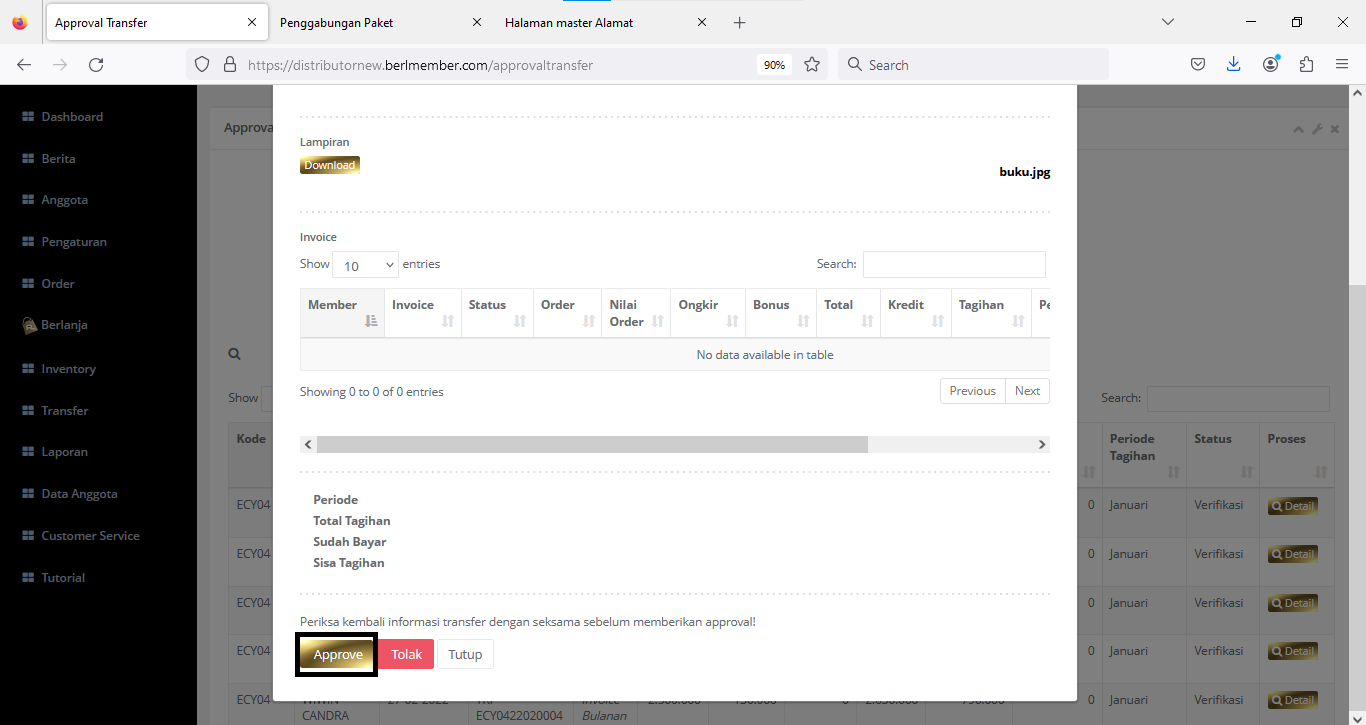This screenshot has width=1366, height=725.
Task: Click the magnifier search icon above table
Action: [x=234, y=354]
